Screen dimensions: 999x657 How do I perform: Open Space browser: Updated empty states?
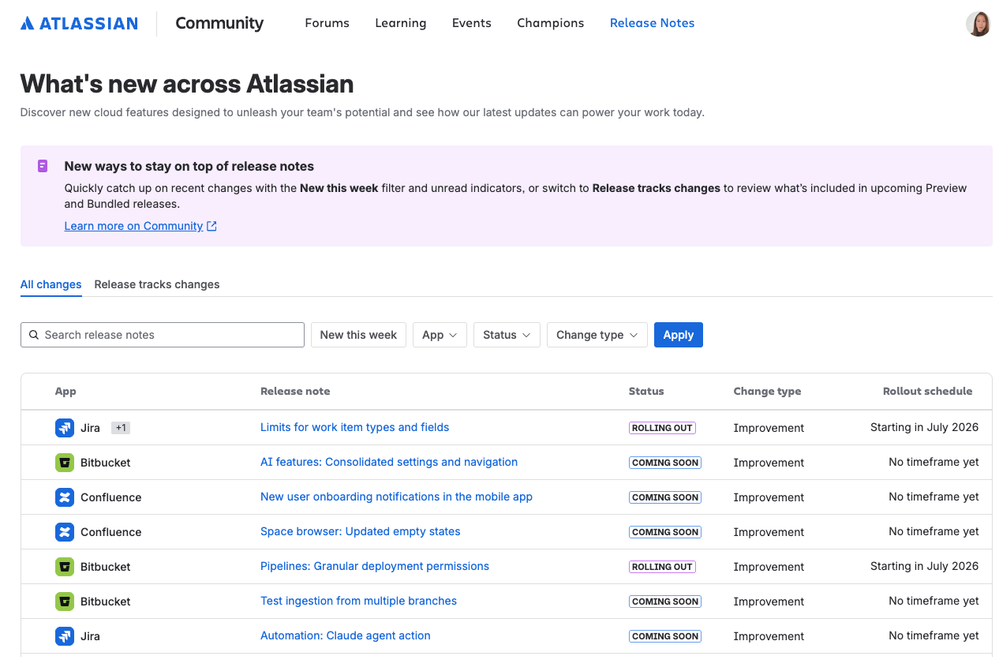point(360,531)
